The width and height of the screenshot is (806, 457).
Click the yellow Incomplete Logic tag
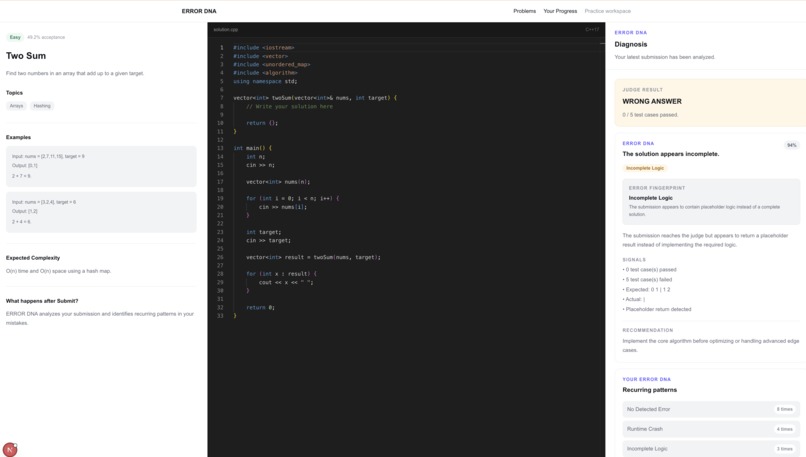[645, 168]
